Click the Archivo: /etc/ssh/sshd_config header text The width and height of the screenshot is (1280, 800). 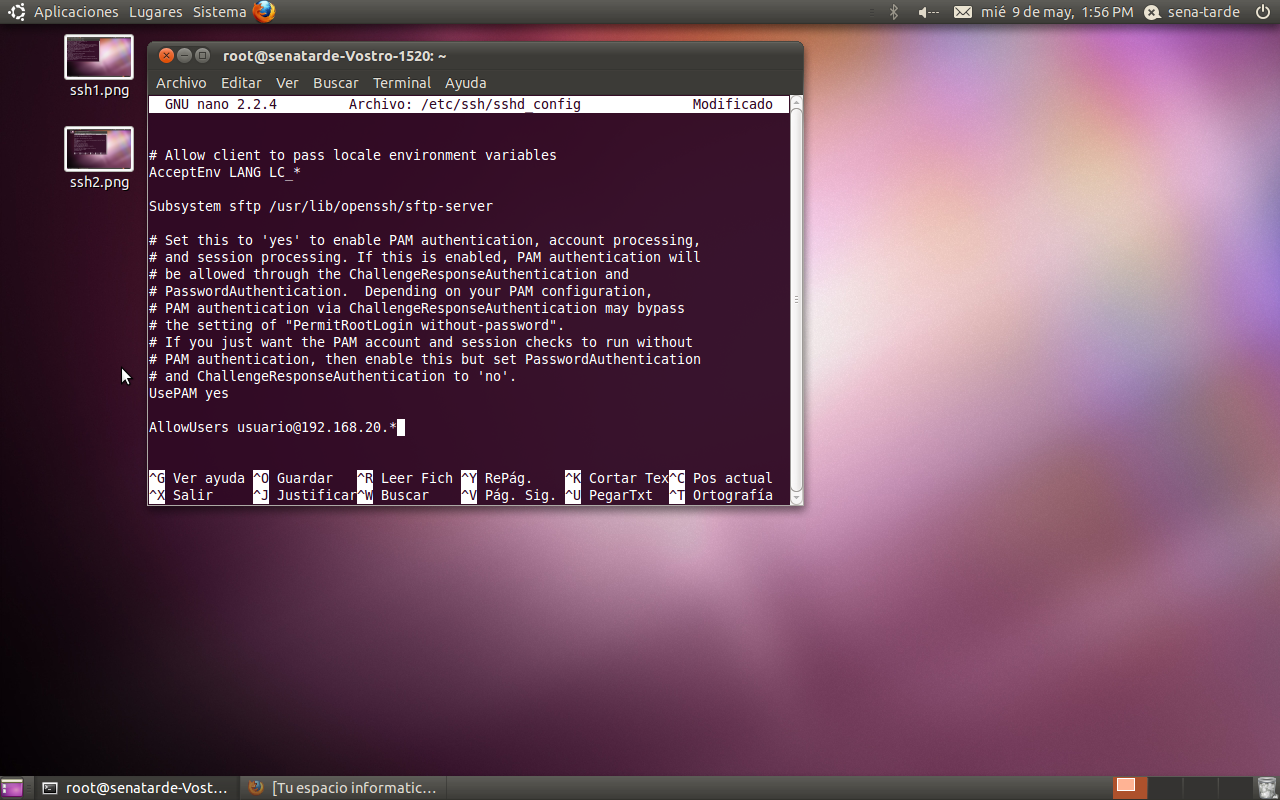point(465,105)
